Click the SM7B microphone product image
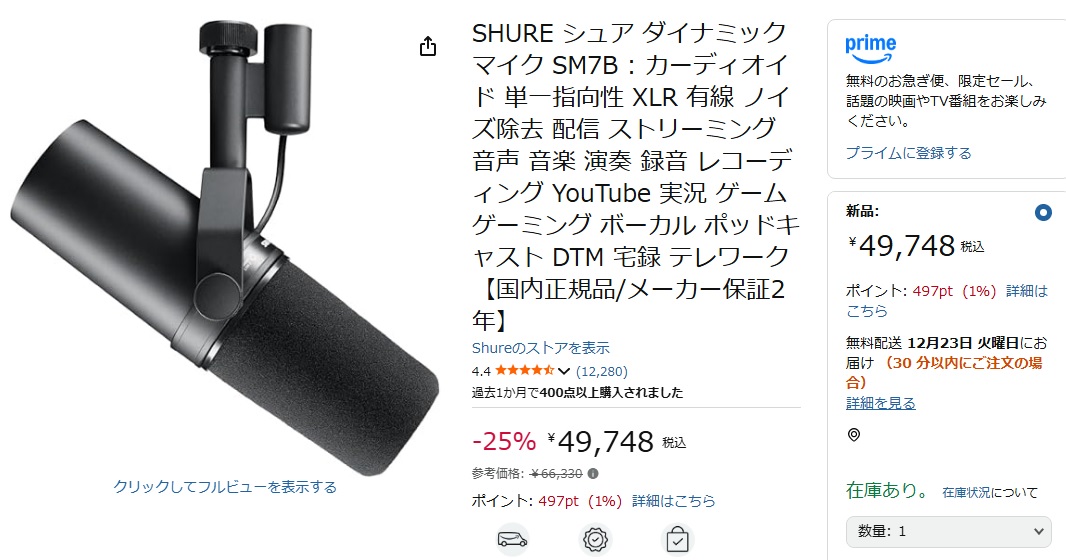This screenshot has width=1066, height=560. coord(224,248)
